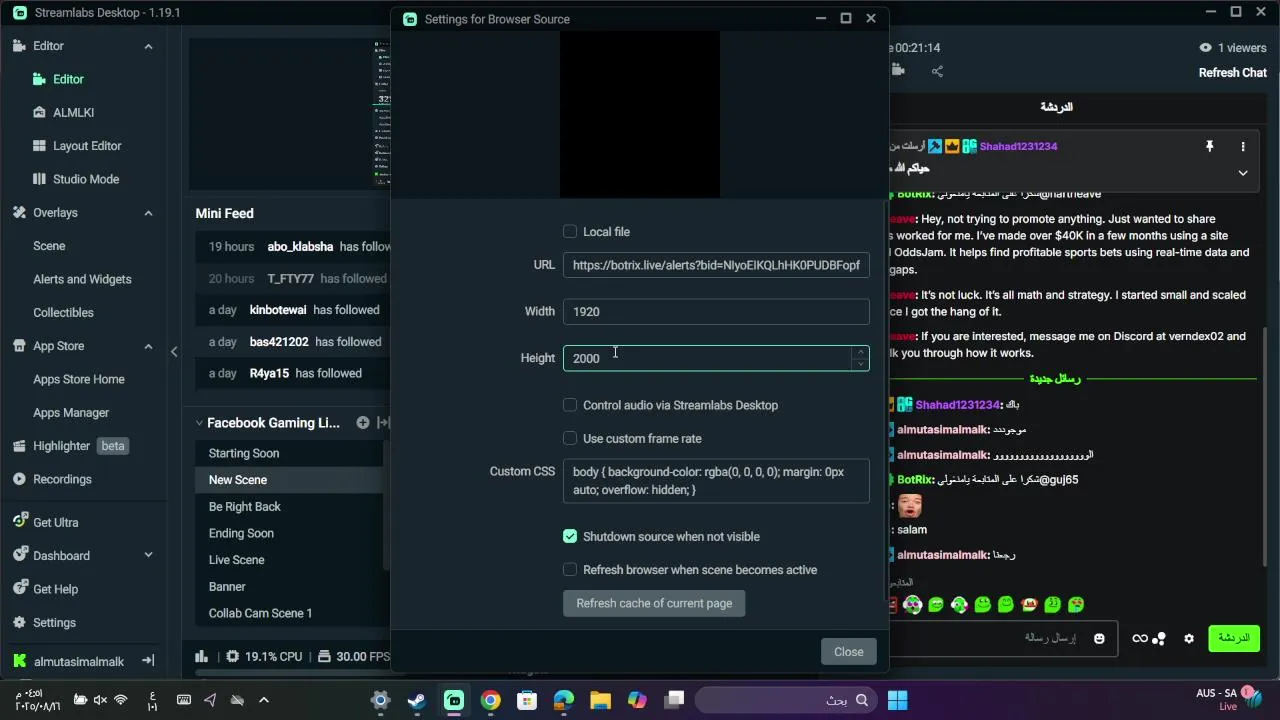Click the Custom CSS text area
The width and height of the screenshot is (1280, 720).
click(716, 481)
